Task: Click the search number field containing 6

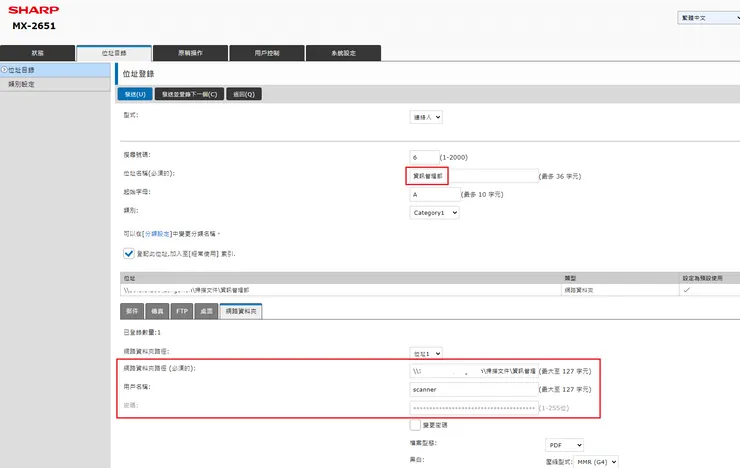Action: coord(424,157)
